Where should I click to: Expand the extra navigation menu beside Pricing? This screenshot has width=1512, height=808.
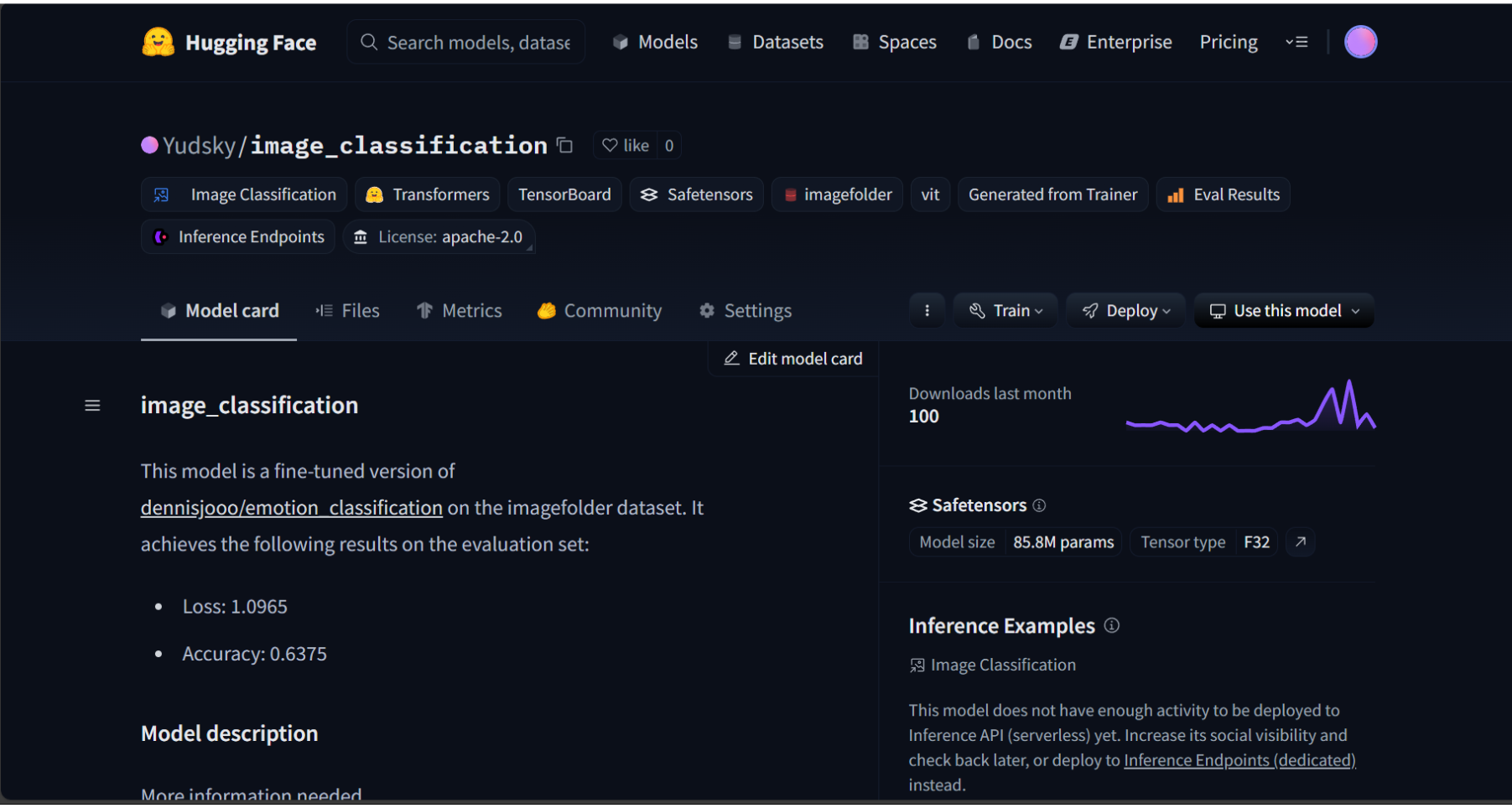[1296, 42]
